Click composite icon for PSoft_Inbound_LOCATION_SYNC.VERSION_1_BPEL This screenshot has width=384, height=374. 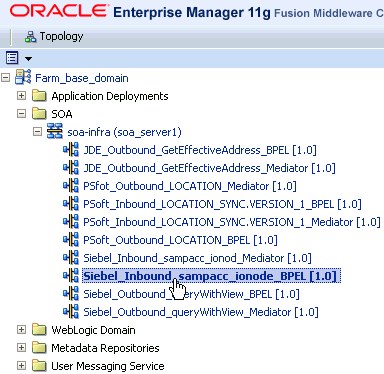coord(71,204)
